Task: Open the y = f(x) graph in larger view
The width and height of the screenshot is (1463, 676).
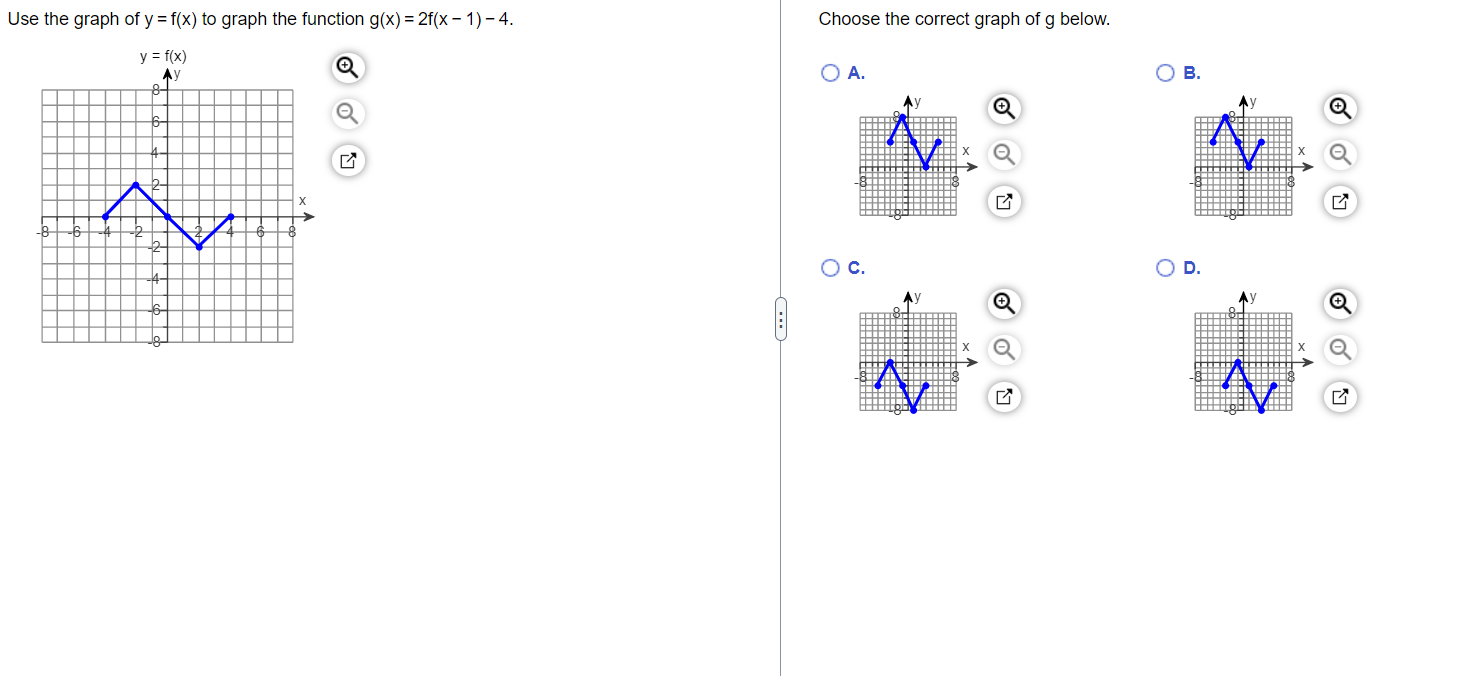Action: 347,160
